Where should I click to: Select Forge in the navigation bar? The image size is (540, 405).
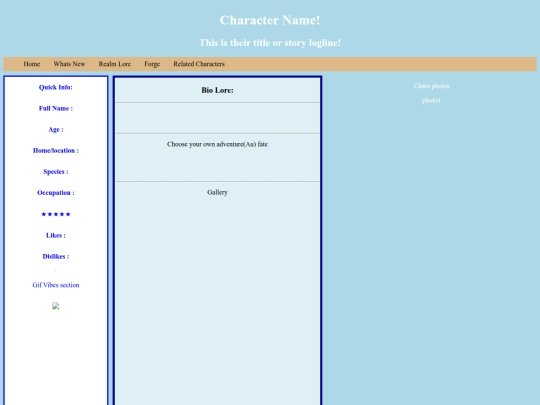152,64
